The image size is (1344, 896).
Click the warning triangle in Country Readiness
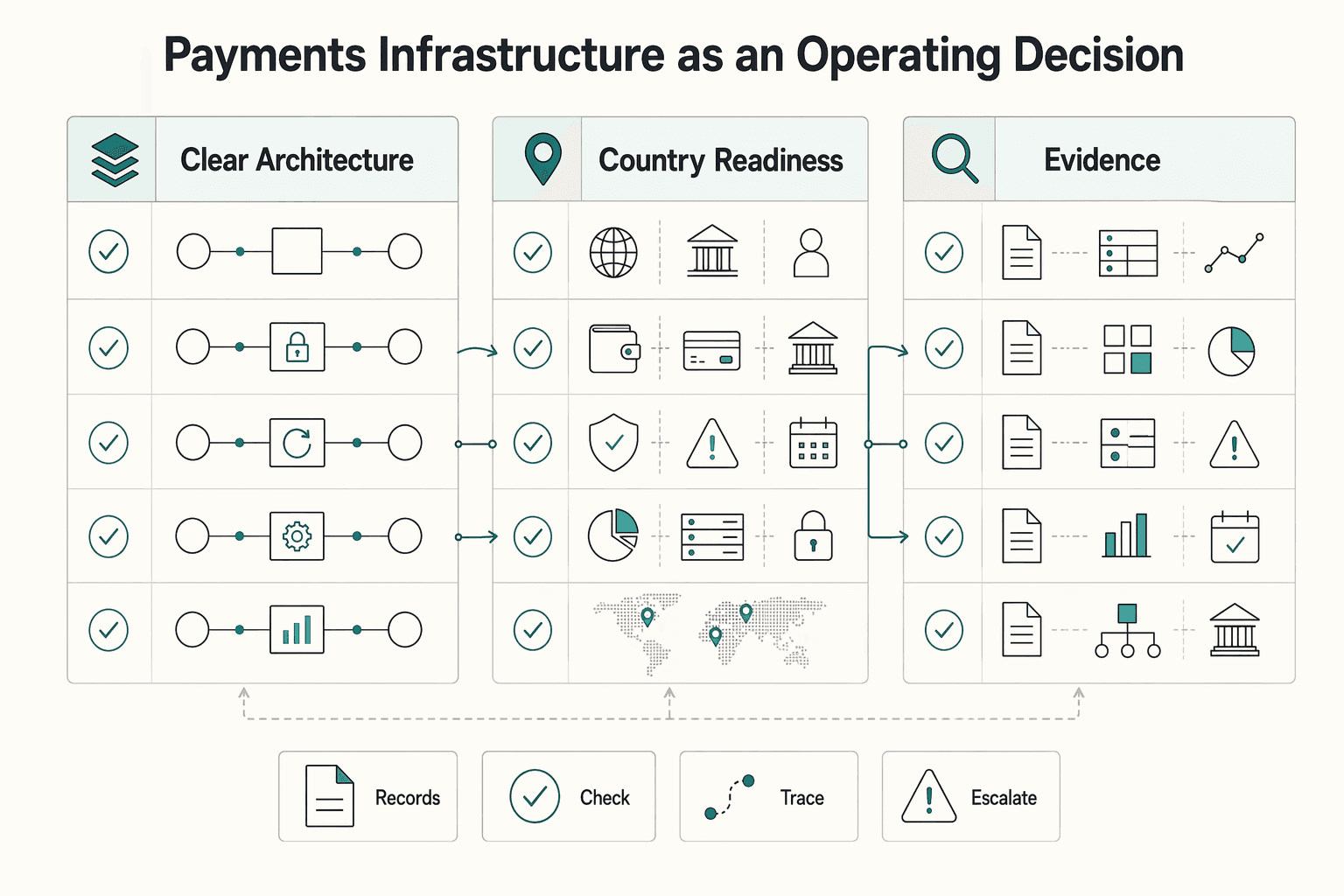[x=712, y=444]
